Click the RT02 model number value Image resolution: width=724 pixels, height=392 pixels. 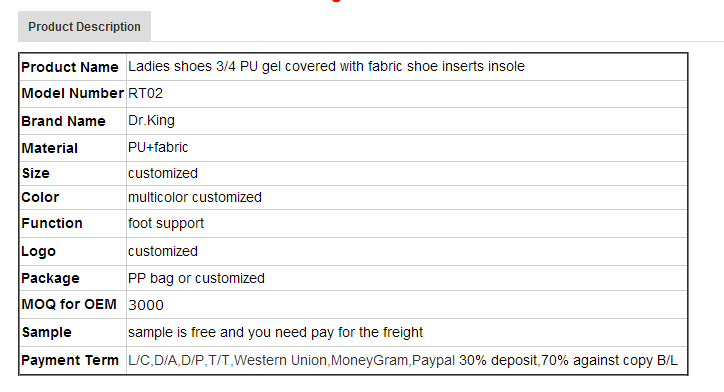tap(145, 93)
